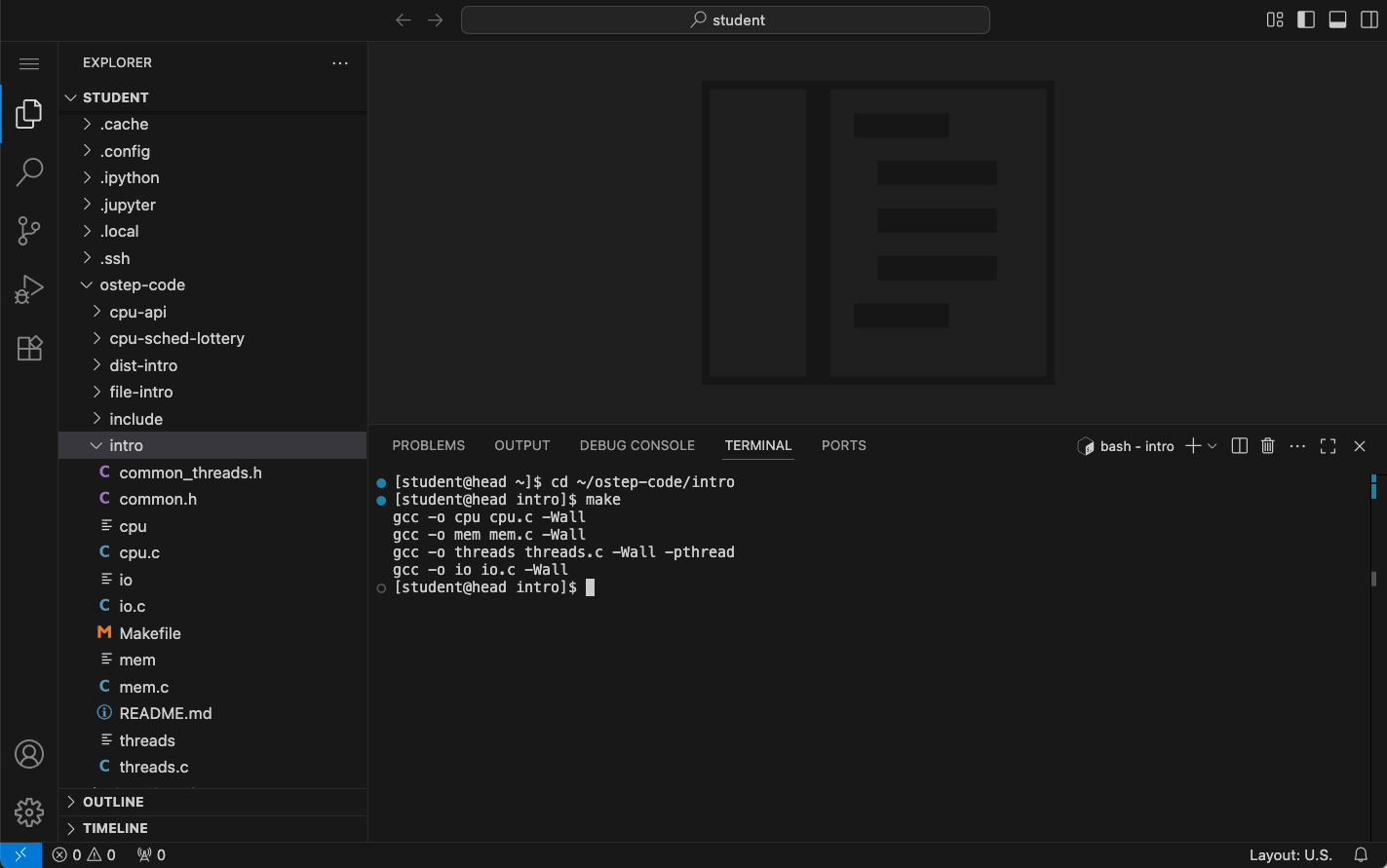Collapse the intro folder

(126, 445)
